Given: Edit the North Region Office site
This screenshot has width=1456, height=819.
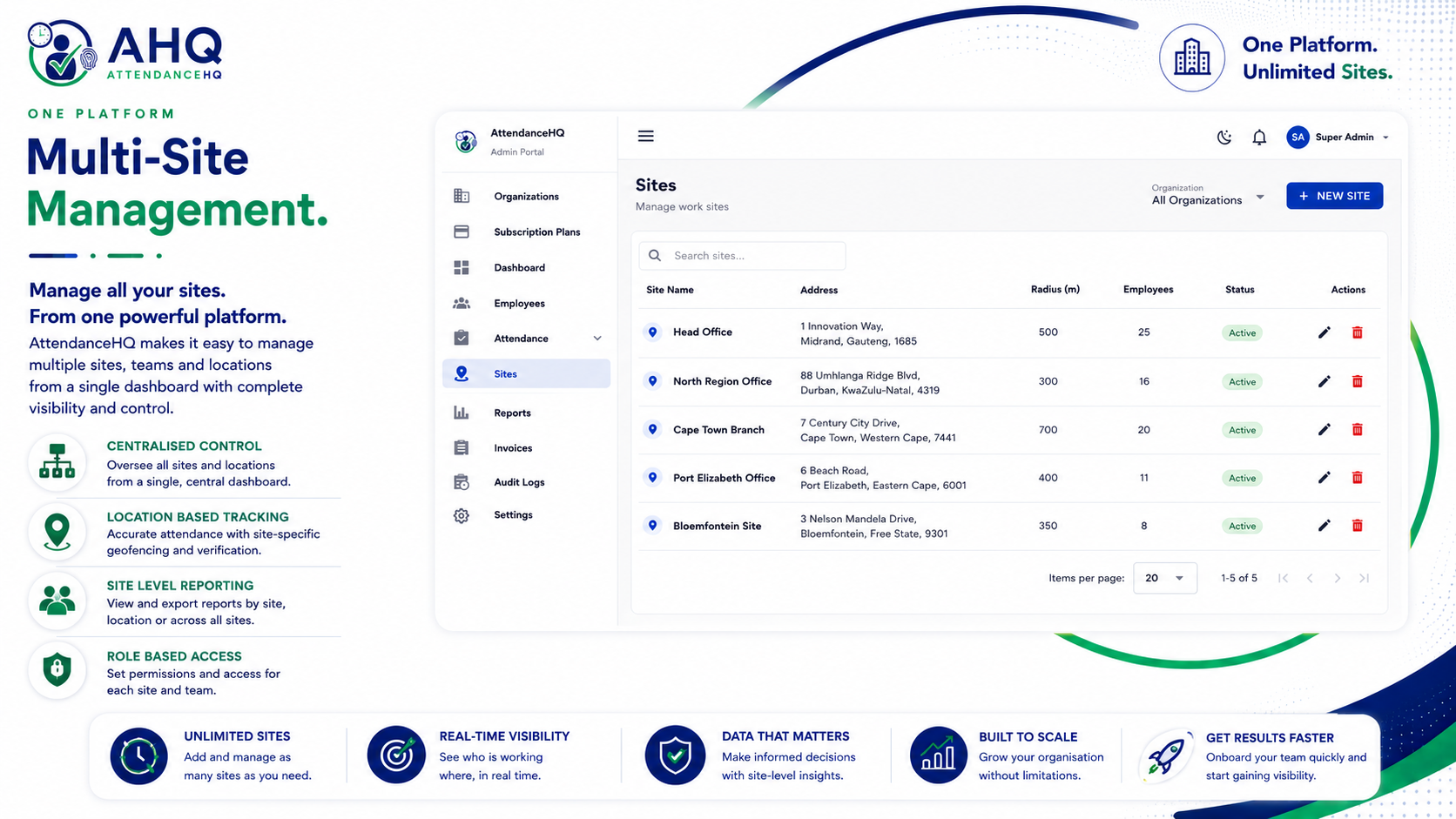Looking at the screenshot, I should [1324, 381].
